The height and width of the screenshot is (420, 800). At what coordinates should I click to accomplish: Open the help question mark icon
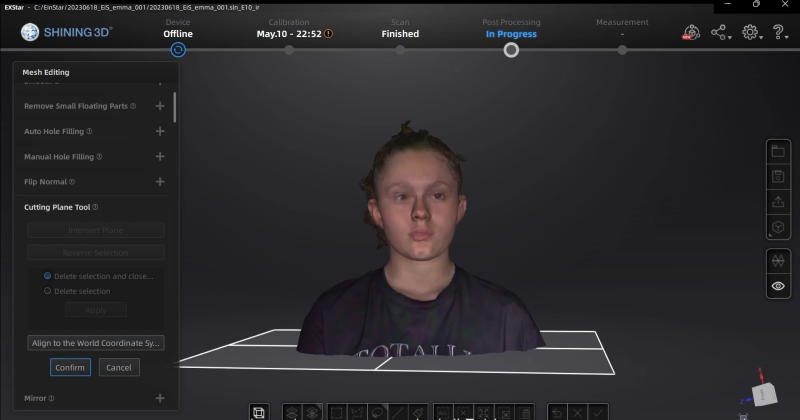click(778, 32)
